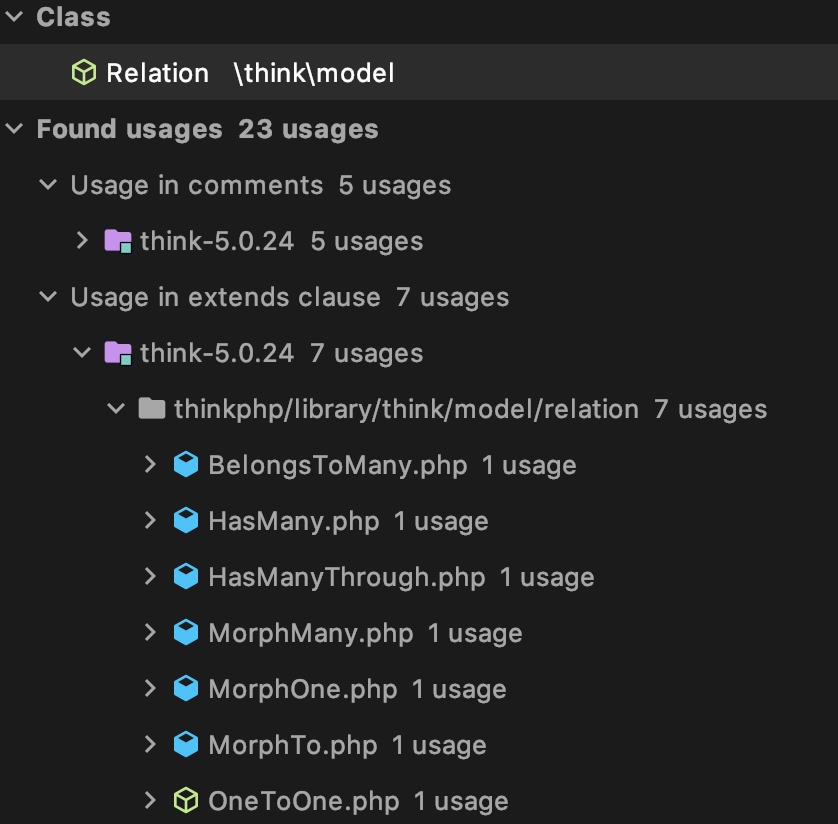
Task: Click the think-5.0.24 module icon under comments
Action: tap(118, 241)
